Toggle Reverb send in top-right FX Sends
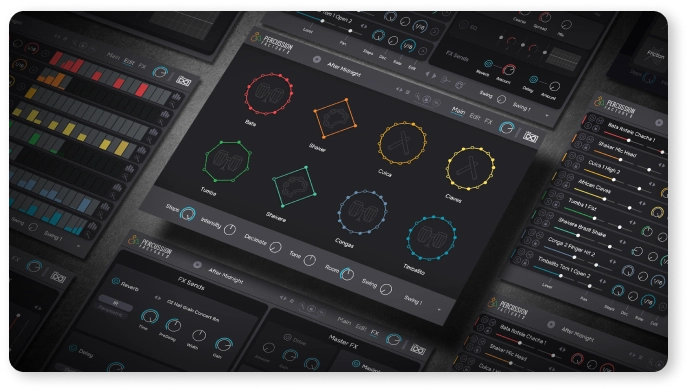 pos(488,64)
